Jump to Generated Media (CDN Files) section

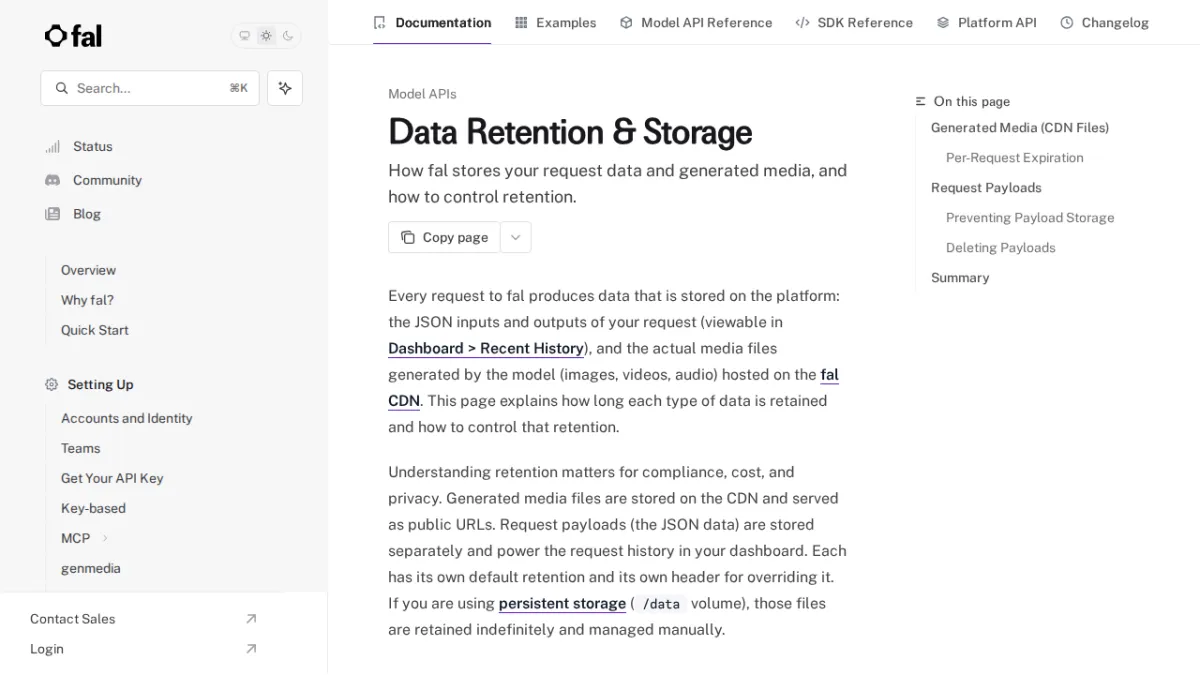click(x=1020, y=127)
